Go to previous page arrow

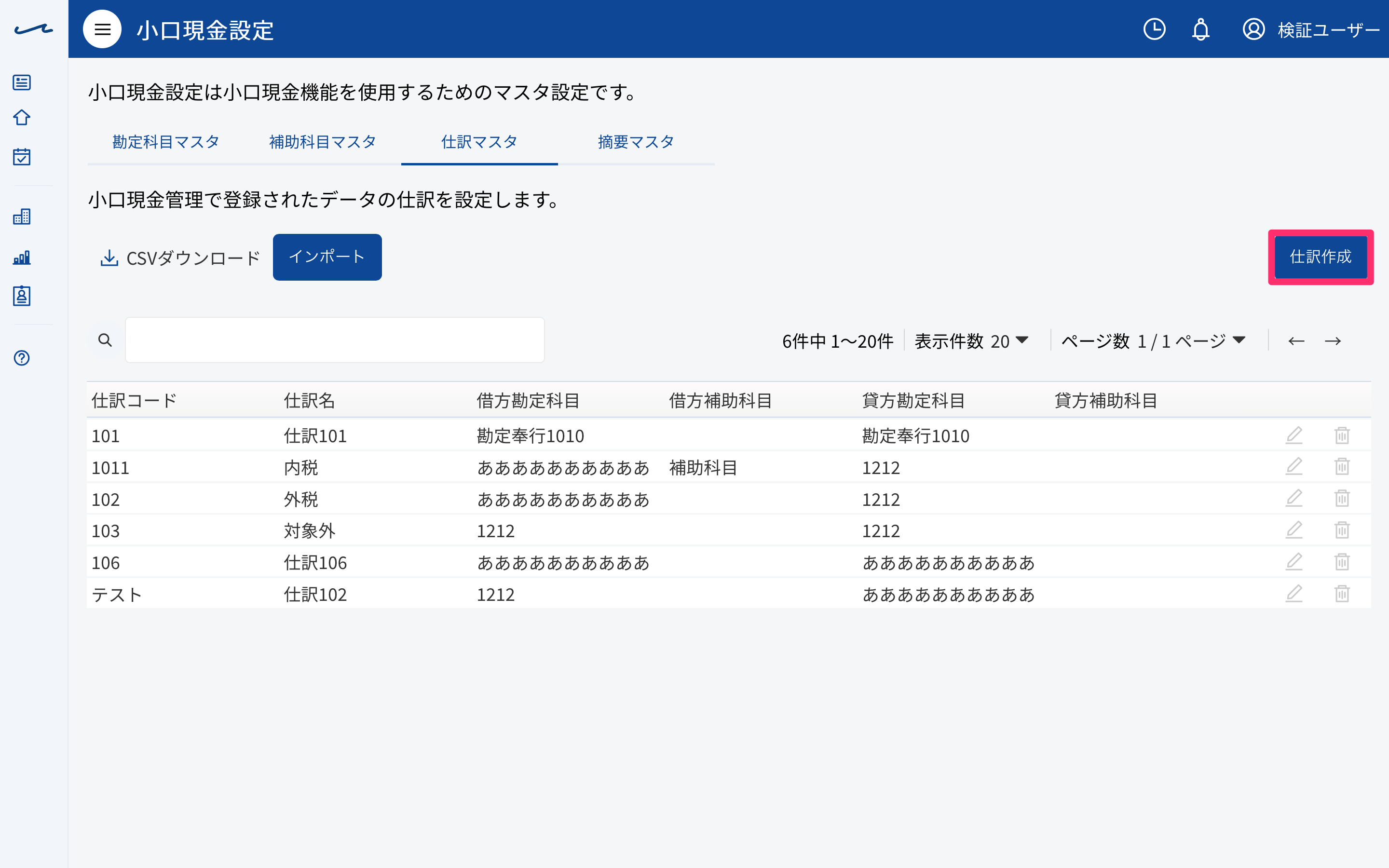[1296, 341]
